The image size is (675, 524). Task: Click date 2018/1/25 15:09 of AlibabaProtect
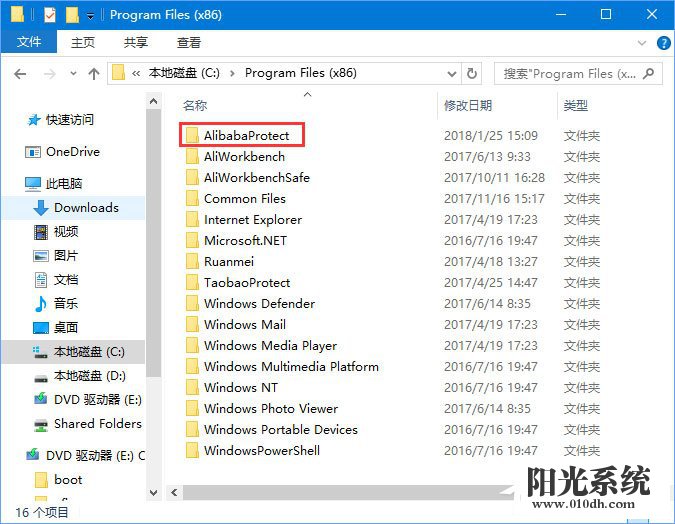tap(491, 136)
